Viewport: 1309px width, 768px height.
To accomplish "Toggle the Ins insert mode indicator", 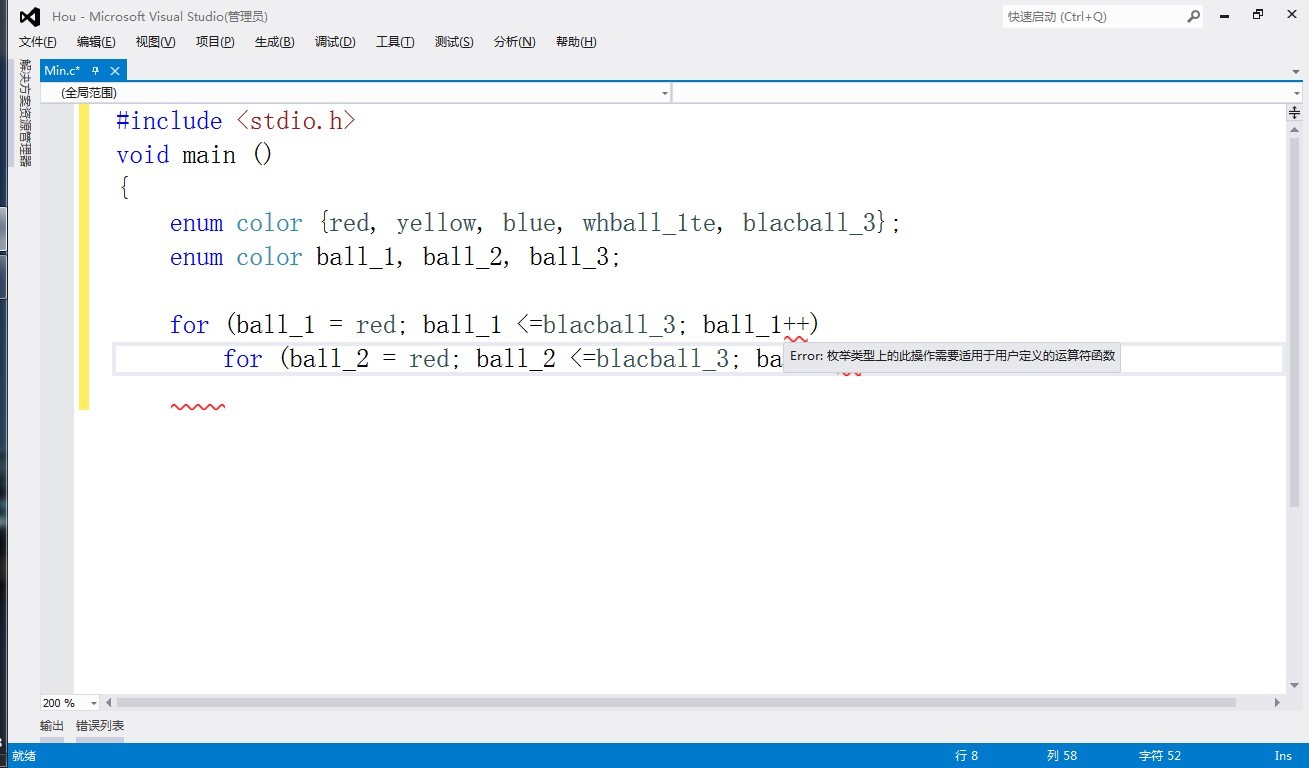I will [x=1283, y=756].
